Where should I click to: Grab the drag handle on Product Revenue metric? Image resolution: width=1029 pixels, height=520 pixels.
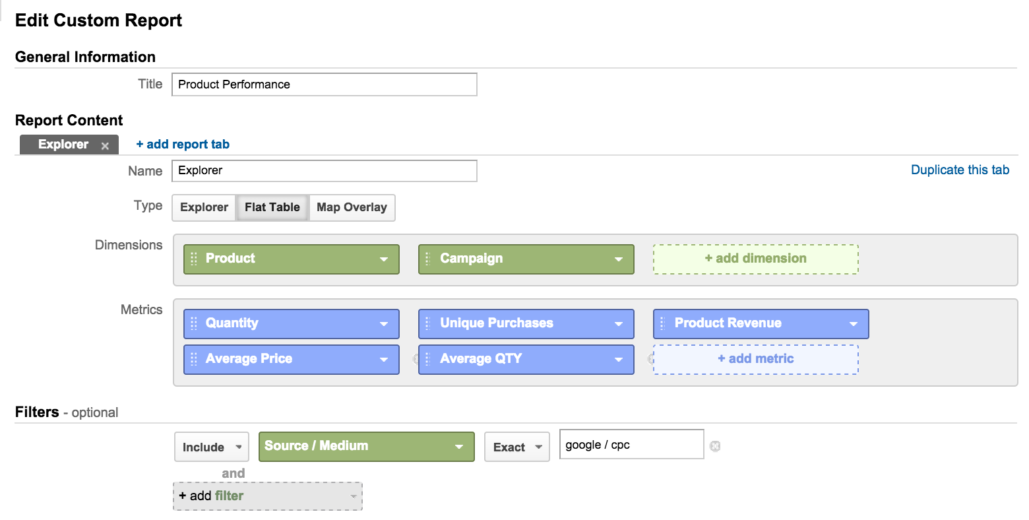tap(662, 323)
